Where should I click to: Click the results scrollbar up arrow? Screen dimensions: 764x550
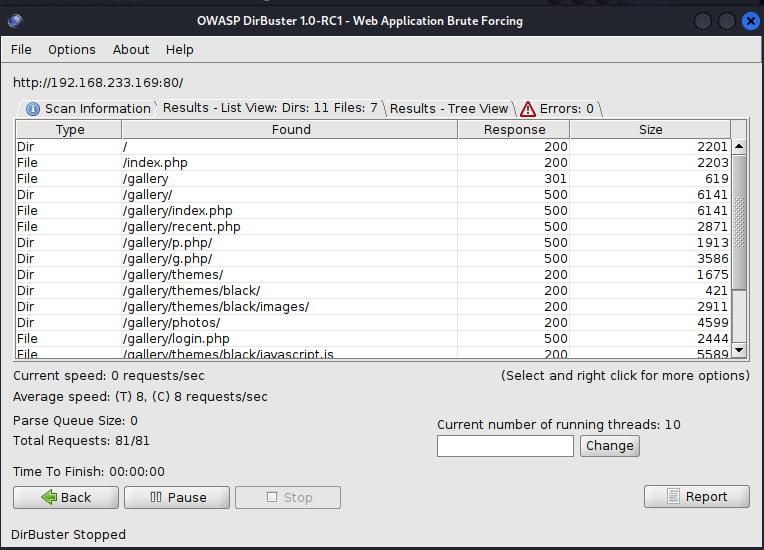(x=739, y=146)
